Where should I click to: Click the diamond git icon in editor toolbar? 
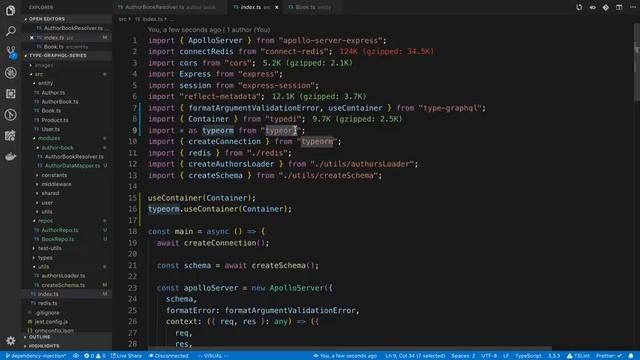(606, 7)
